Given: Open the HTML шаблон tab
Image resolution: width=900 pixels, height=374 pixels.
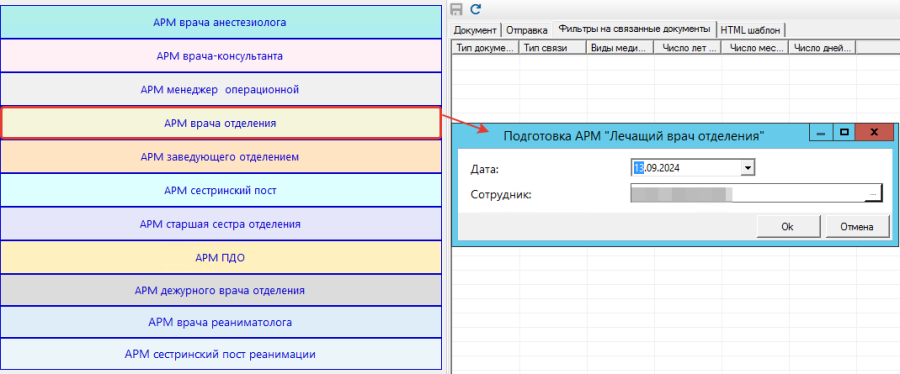Looking at the screenshot, I should pos(751,30).
